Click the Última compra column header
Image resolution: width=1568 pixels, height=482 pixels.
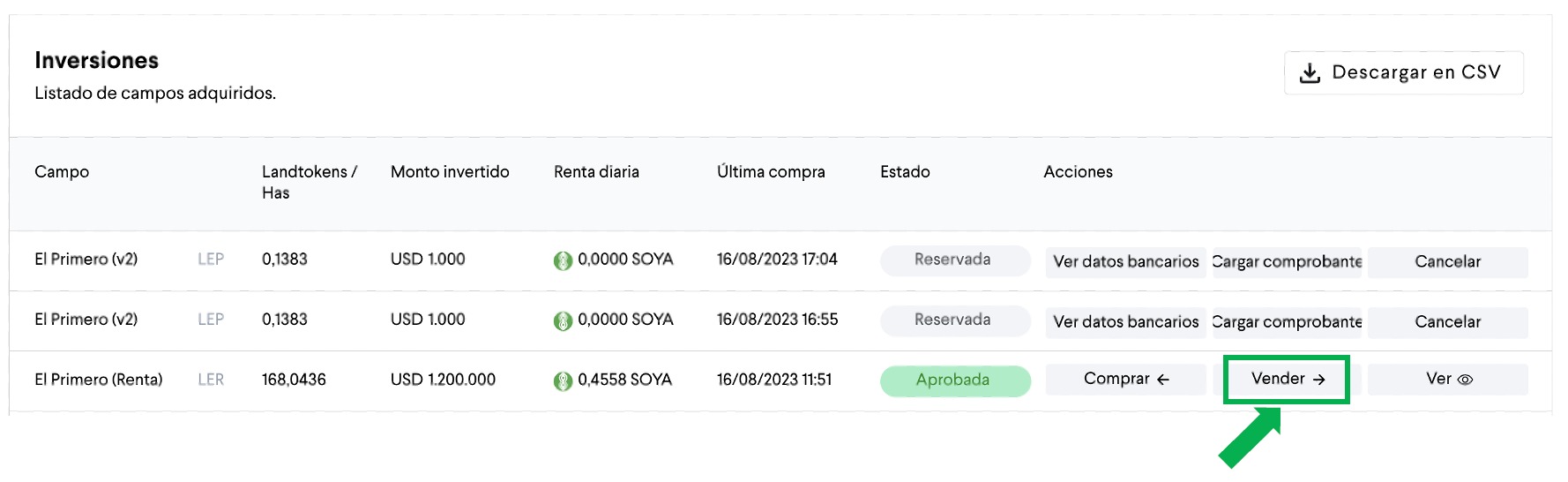(x=771, y=172)
